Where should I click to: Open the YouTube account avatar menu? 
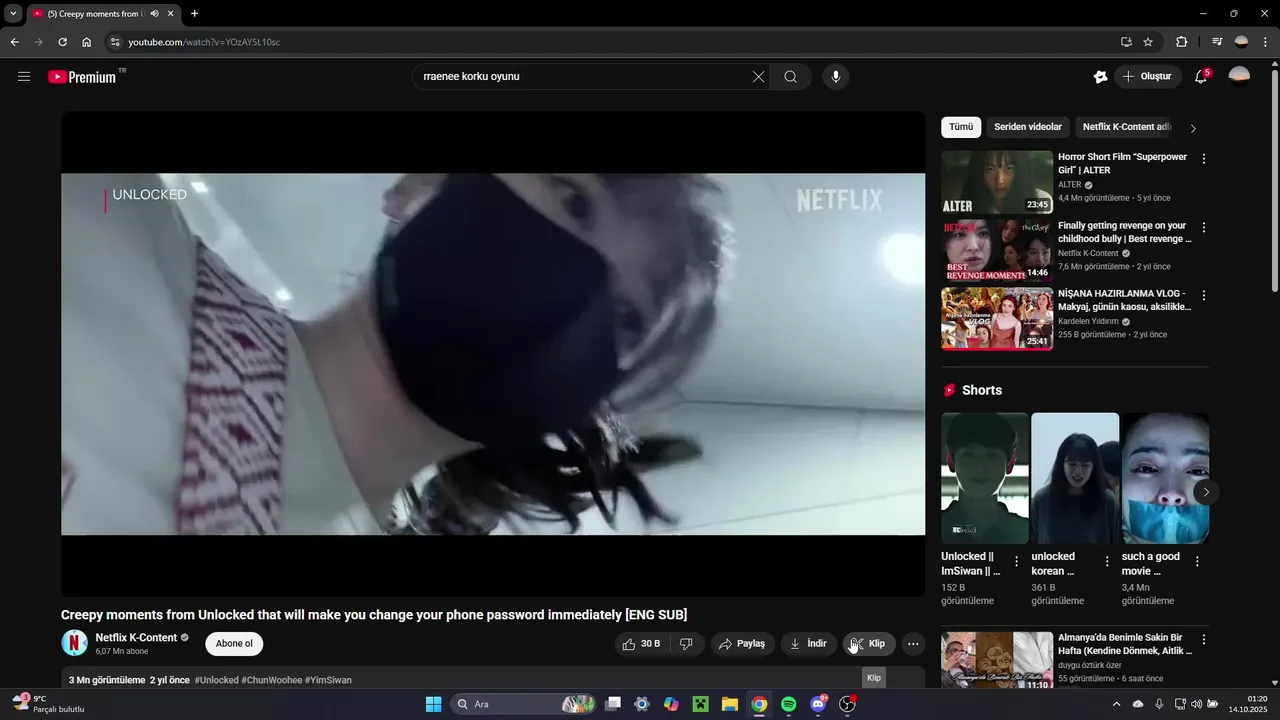tap(1239, 77)
